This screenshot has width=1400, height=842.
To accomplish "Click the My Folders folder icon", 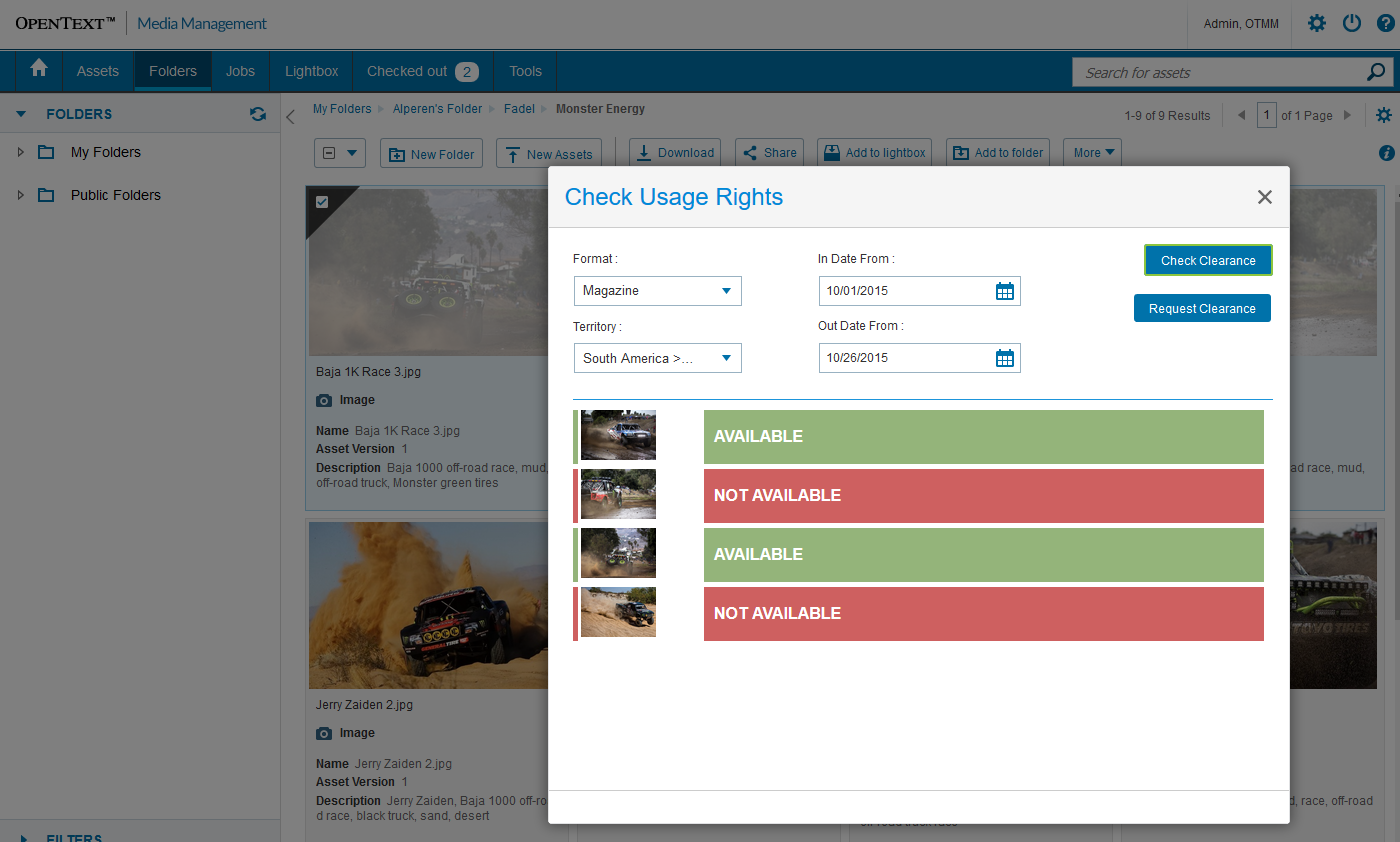I will tap(46, 152).
